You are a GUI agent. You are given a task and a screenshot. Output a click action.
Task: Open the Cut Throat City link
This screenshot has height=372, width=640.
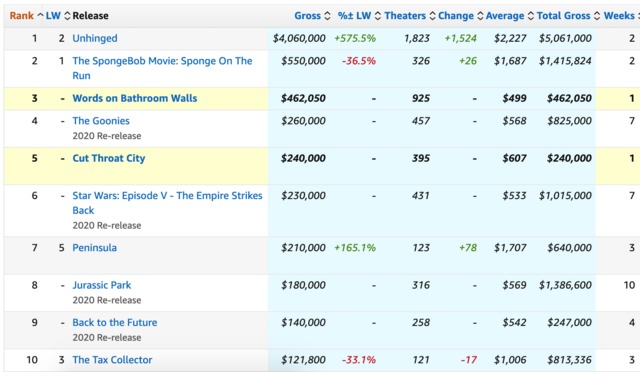(109, 158)
